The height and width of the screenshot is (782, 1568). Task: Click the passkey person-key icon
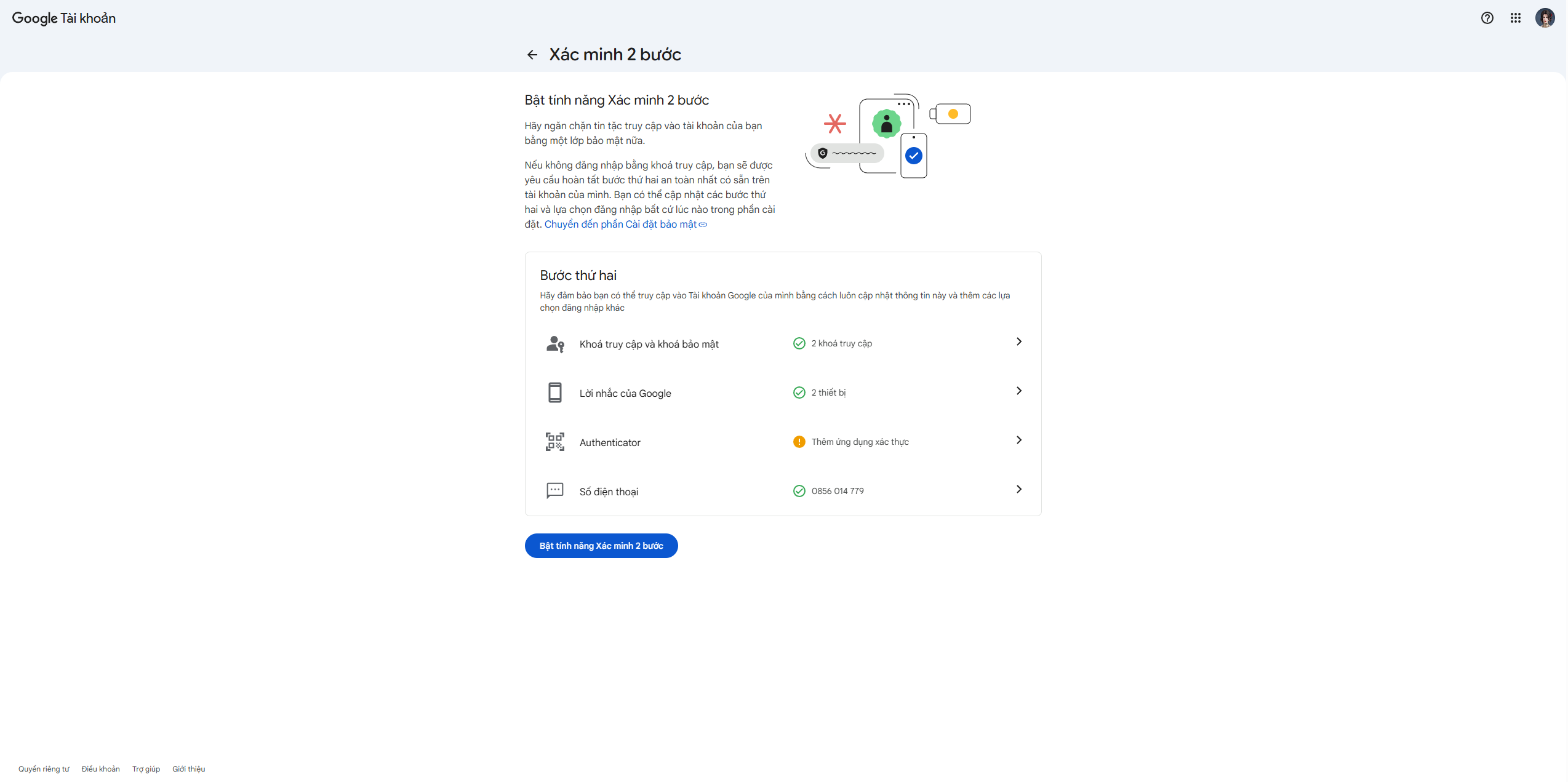555,344
